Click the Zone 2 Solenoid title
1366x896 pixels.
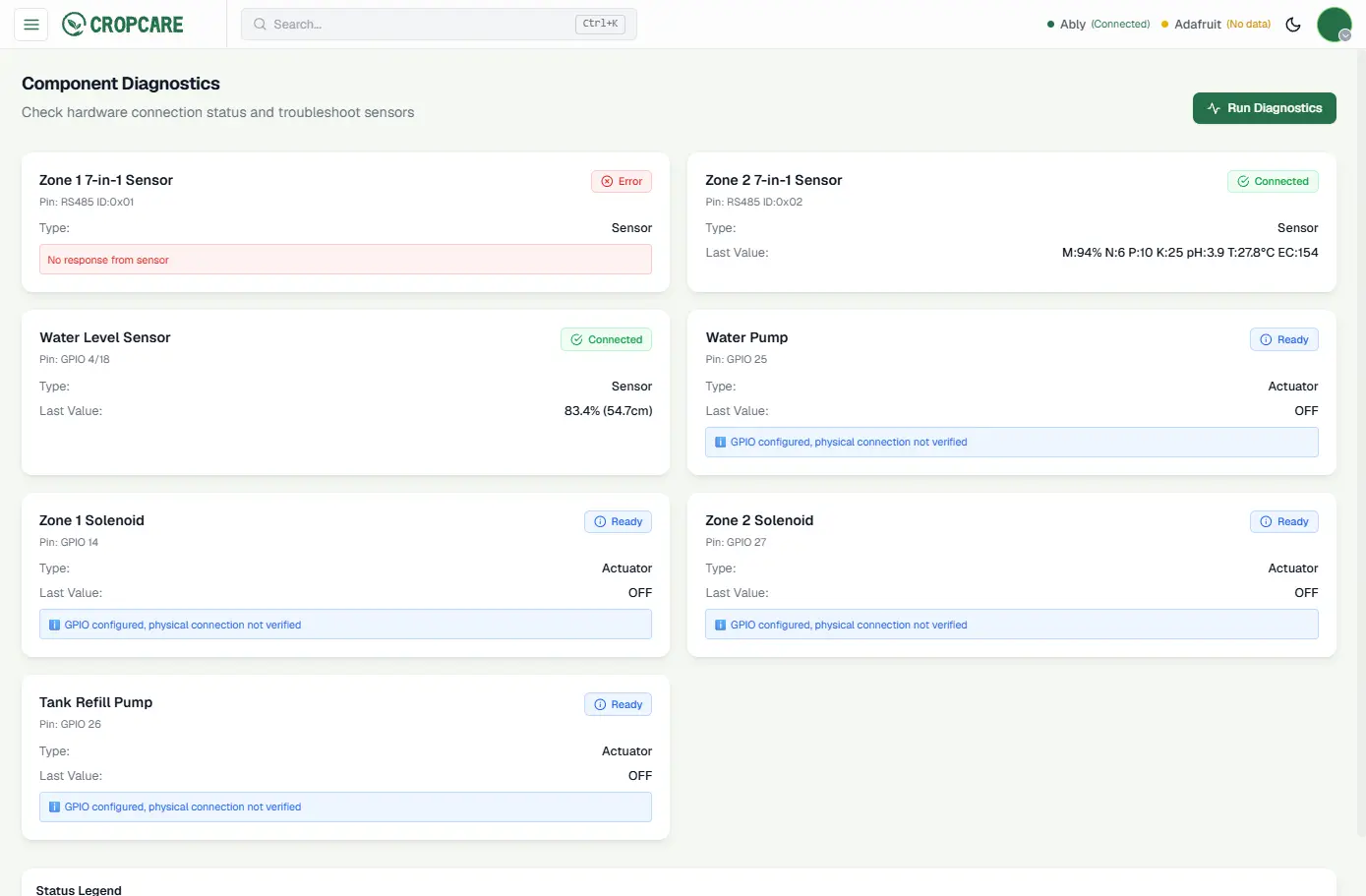759,520
